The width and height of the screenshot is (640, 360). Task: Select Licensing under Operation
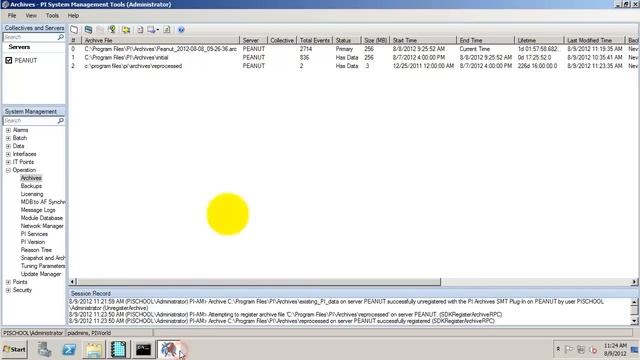(32, 194)
